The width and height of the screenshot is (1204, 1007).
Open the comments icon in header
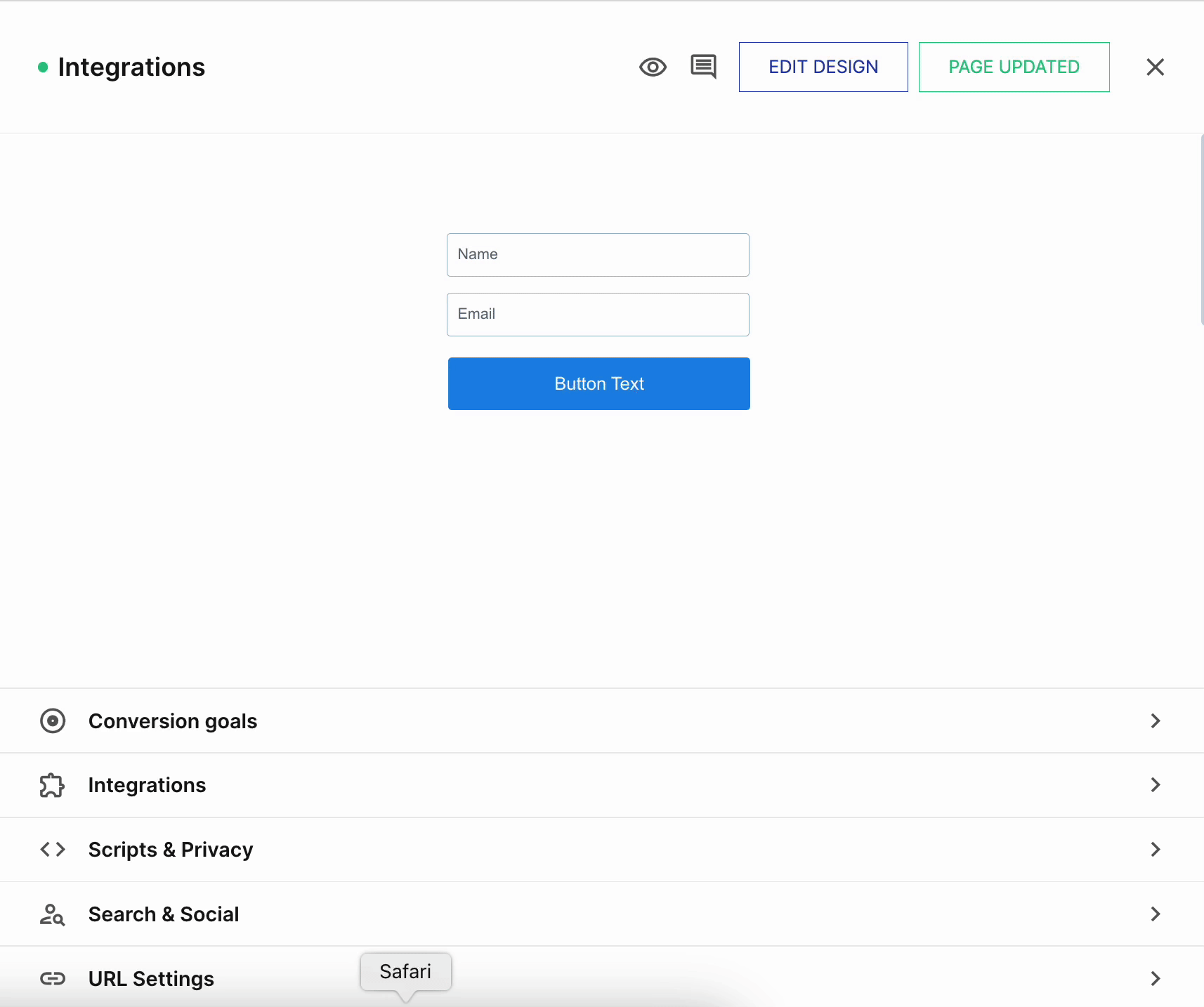[x=703, y=67]
